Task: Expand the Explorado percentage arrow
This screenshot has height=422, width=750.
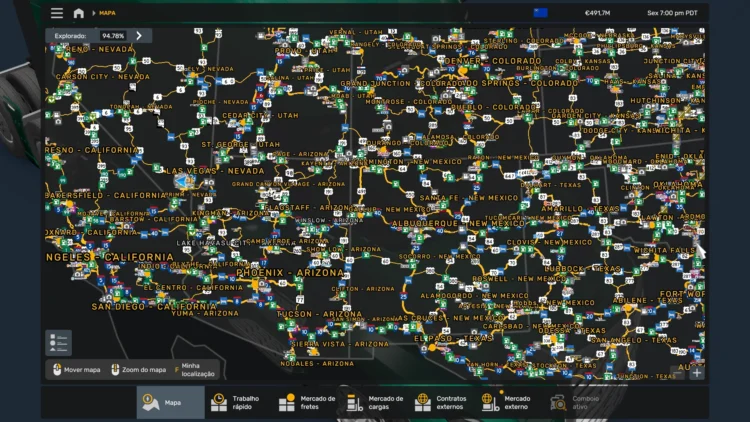Action: 139,35
